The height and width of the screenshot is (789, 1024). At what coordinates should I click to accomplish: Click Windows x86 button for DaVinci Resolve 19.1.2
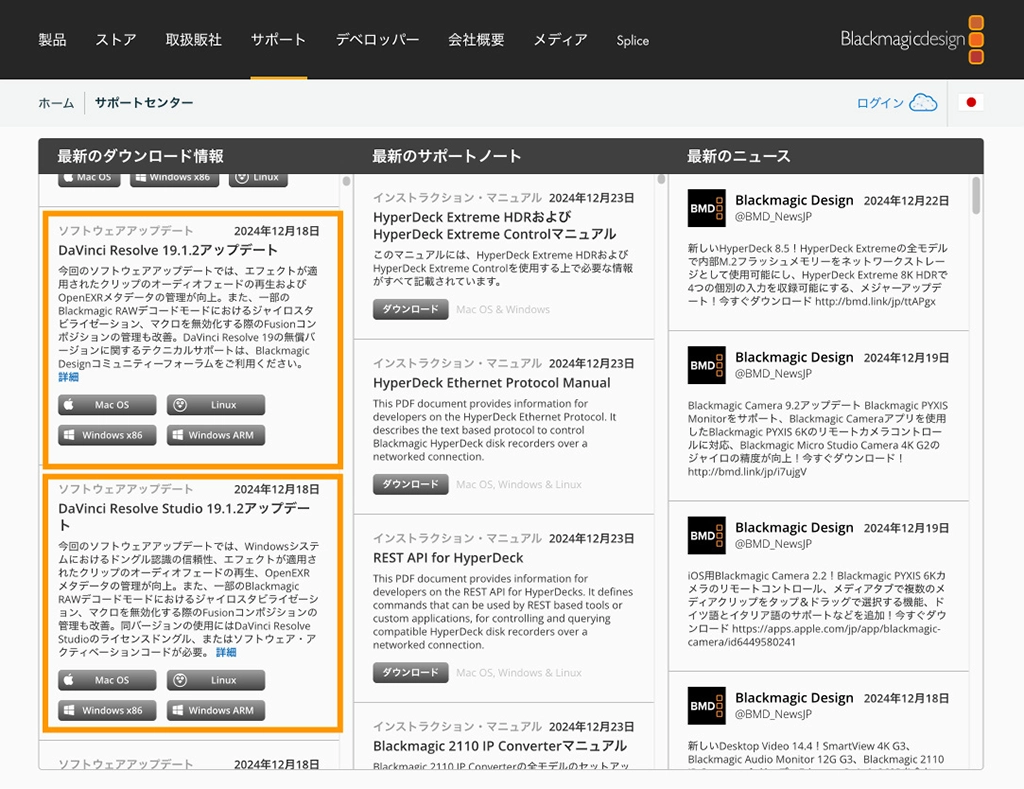107,435
